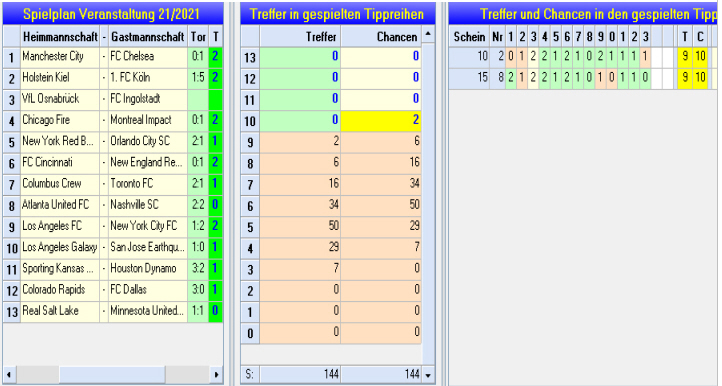
Task: Select Los Angeles Galaxy home team cell
Action: point(60,248)
